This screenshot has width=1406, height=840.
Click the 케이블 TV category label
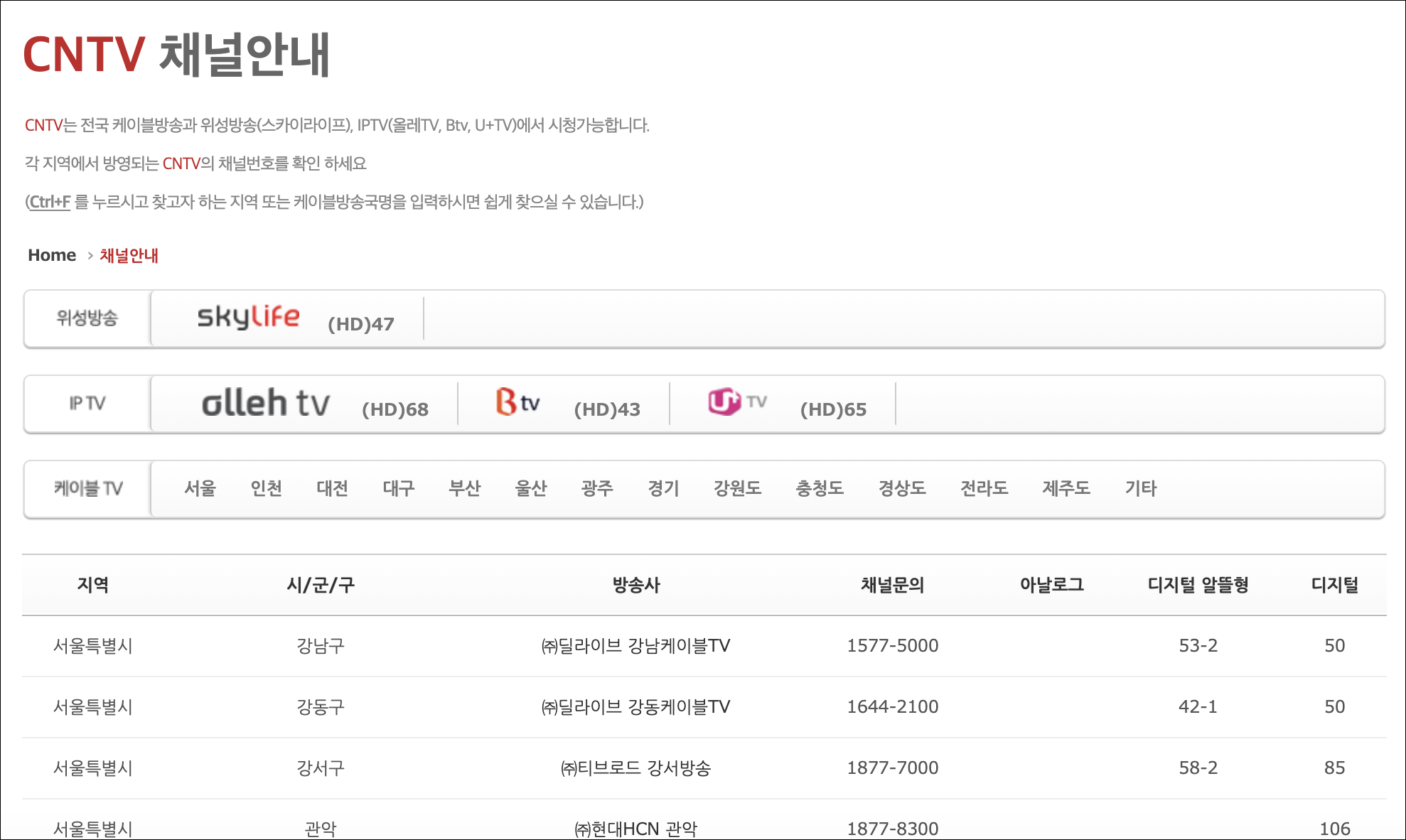point(88,488)
